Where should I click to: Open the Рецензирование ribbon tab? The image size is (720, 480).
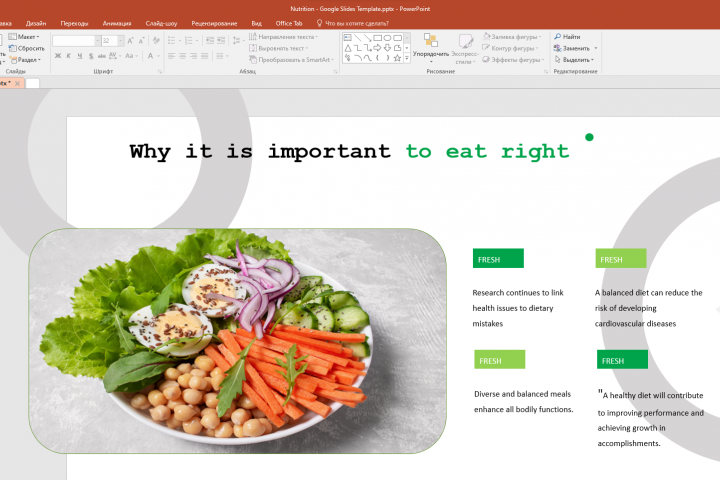(x=214, y=23)
